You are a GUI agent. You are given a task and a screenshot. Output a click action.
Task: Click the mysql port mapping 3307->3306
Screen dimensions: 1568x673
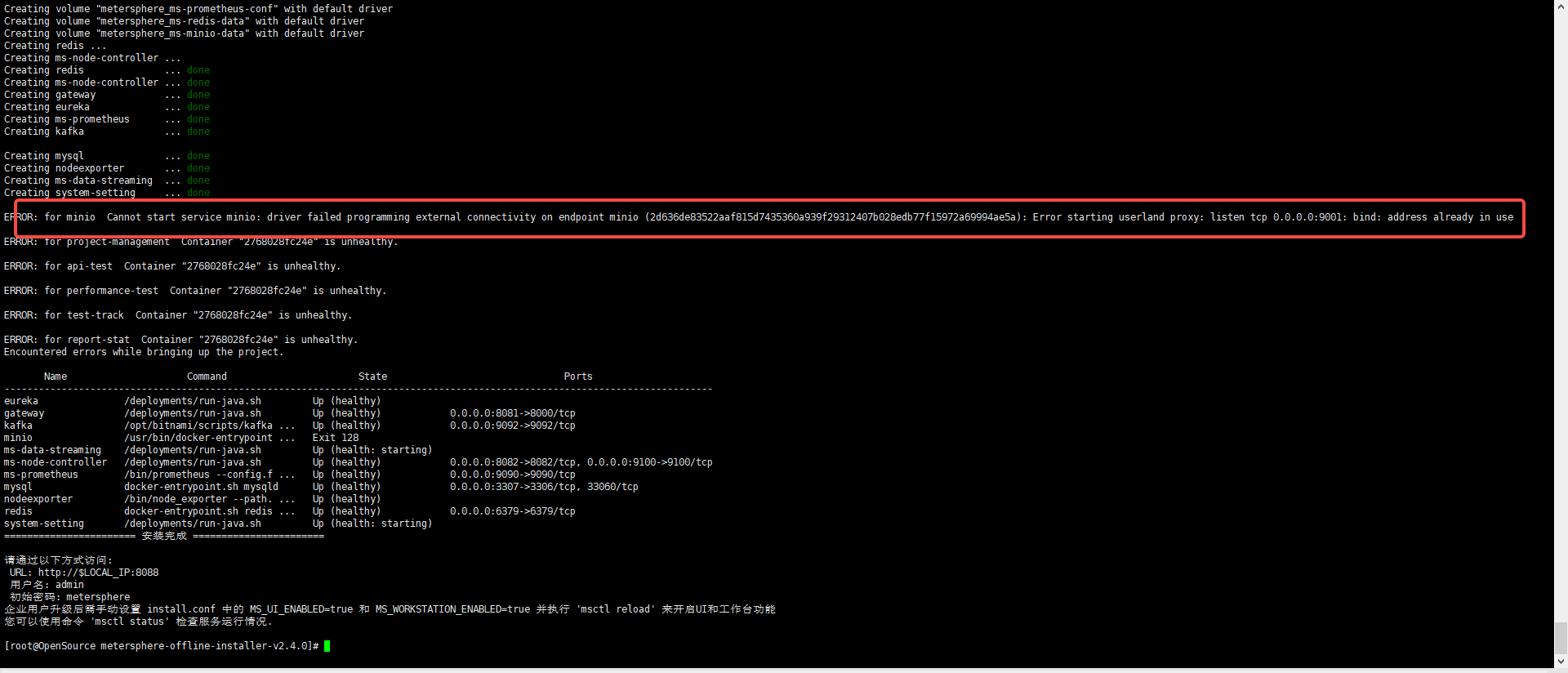[x=513, y=487]
